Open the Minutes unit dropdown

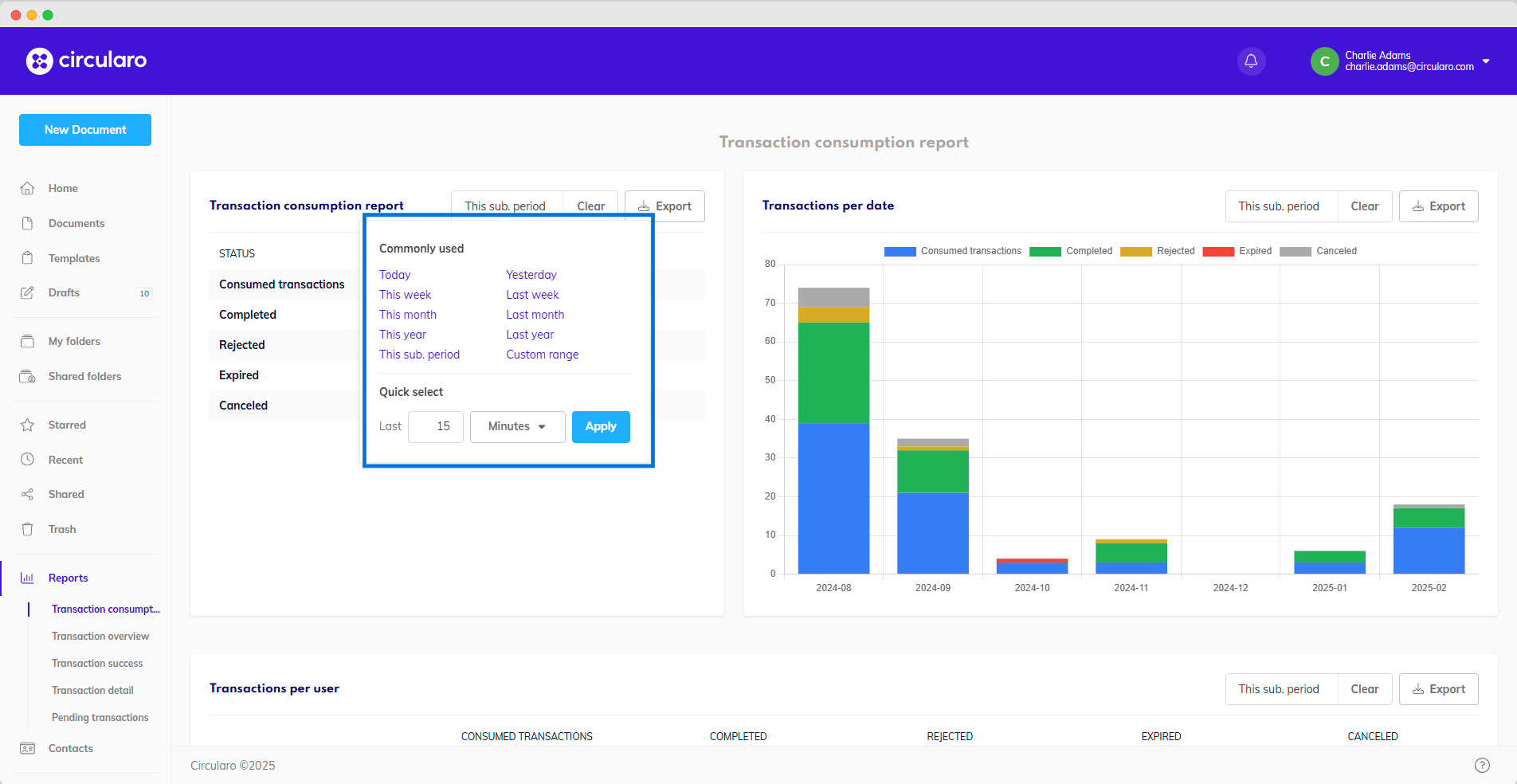tap(517, 426)
